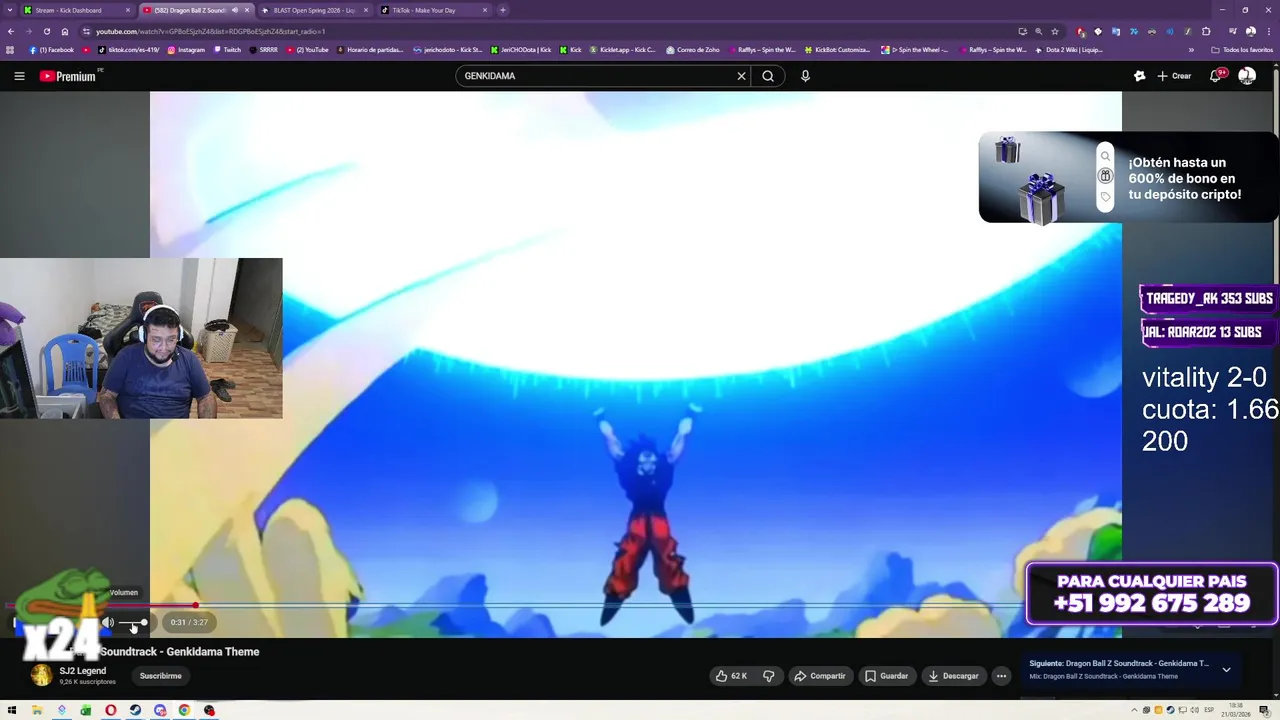Open a new browser tab
1280x720 pixels.
503,10
